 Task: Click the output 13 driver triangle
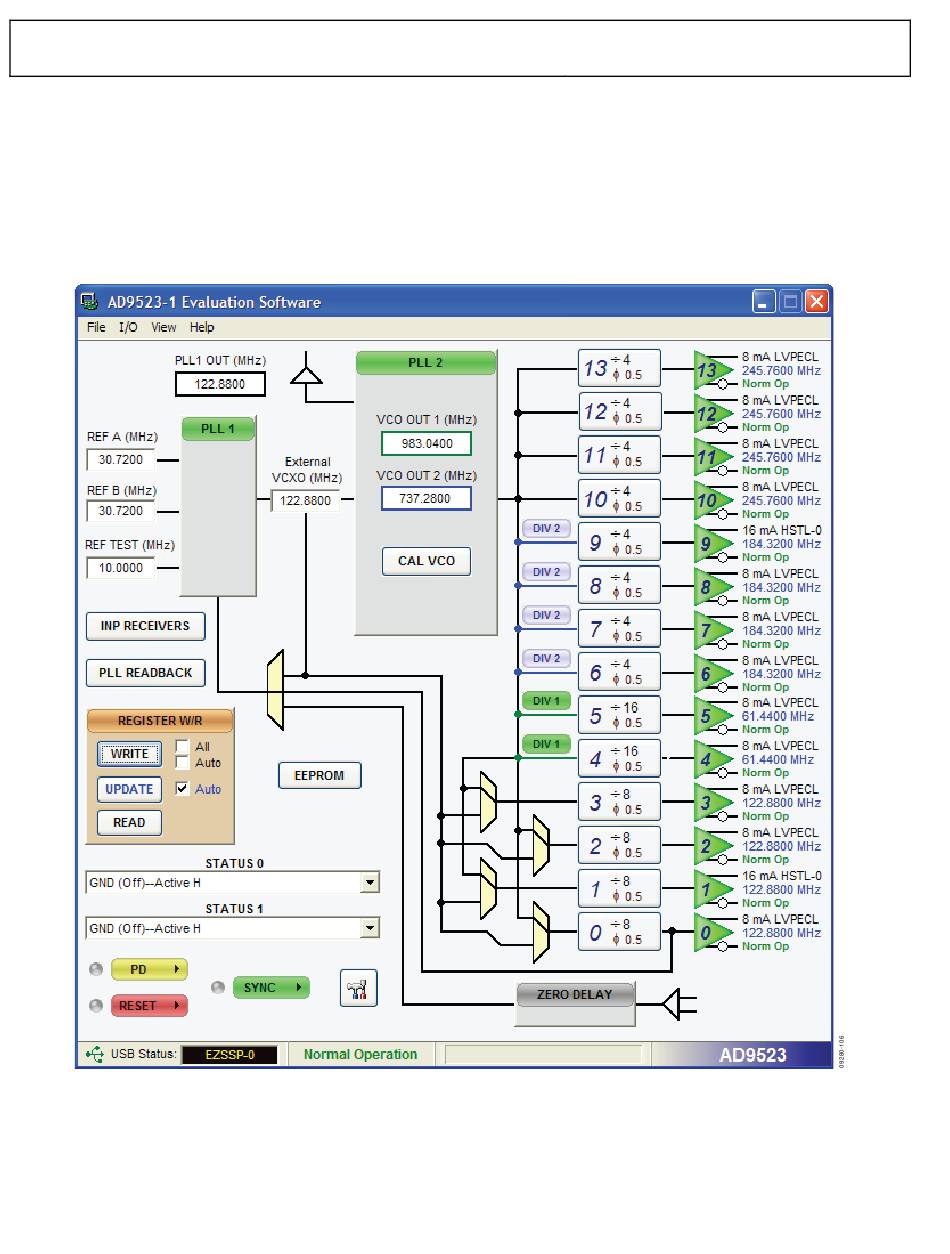(x=713, y=370)
